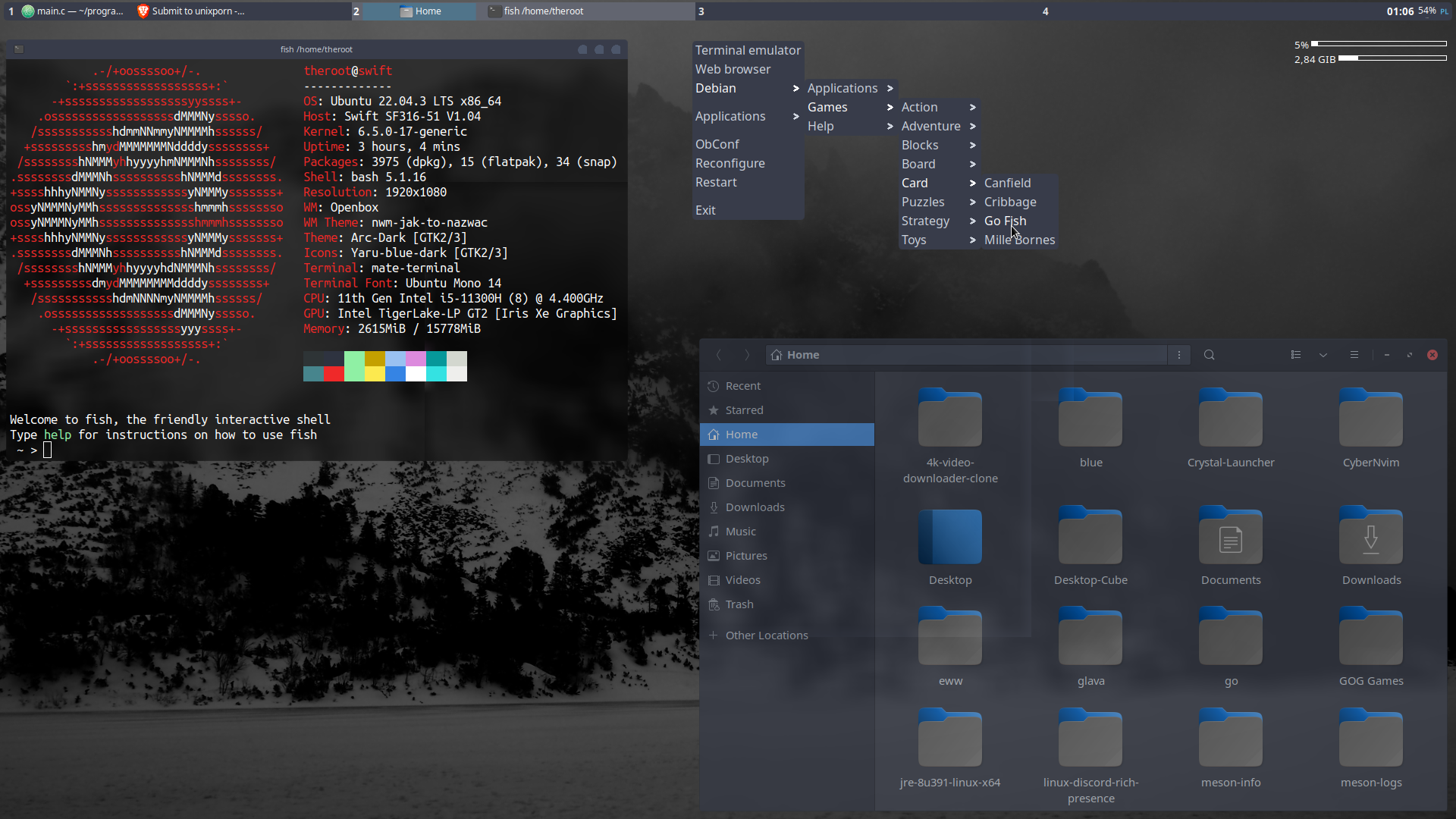
Task: Select Starred in the file manager sidebar
Action: coord(787,410)
